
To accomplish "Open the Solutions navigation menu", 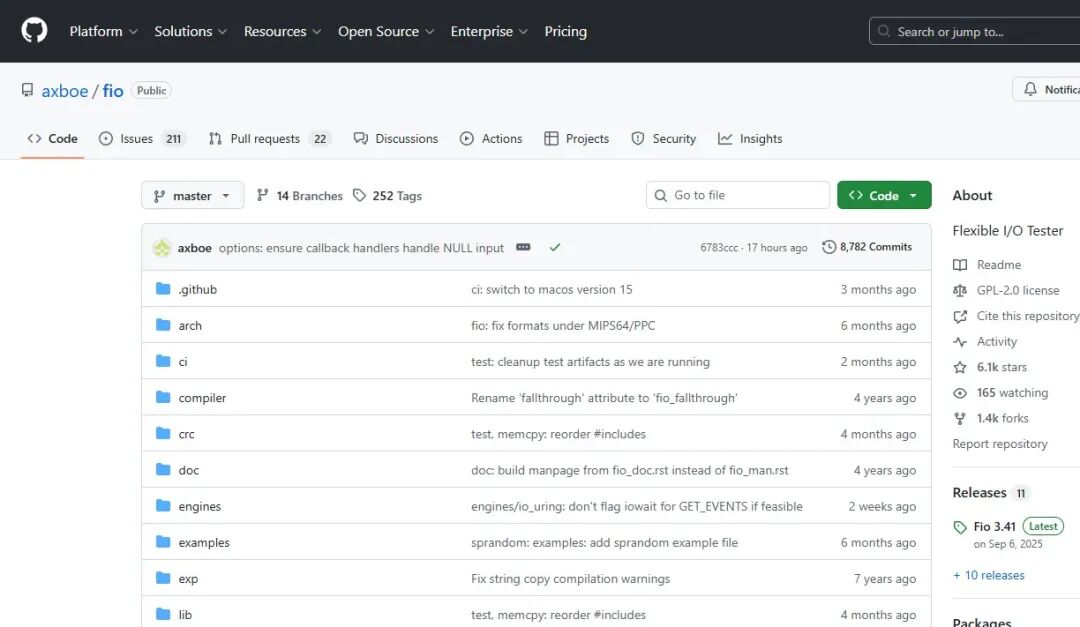I will click(x=190, y=31).
